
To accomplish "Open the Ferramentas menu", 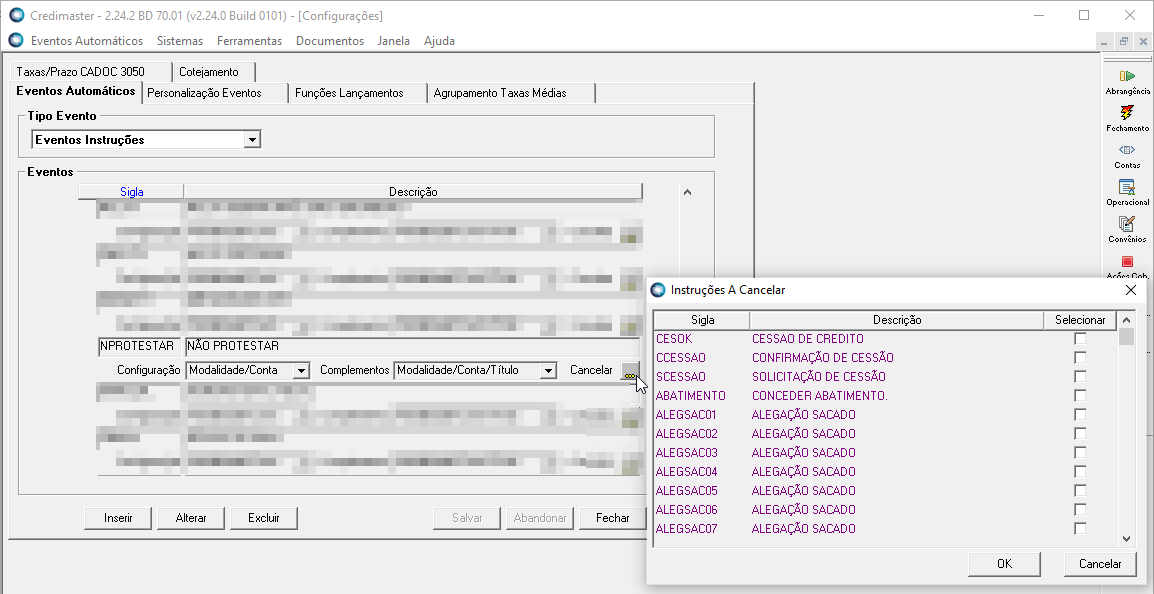I will [x=249, y=40].
